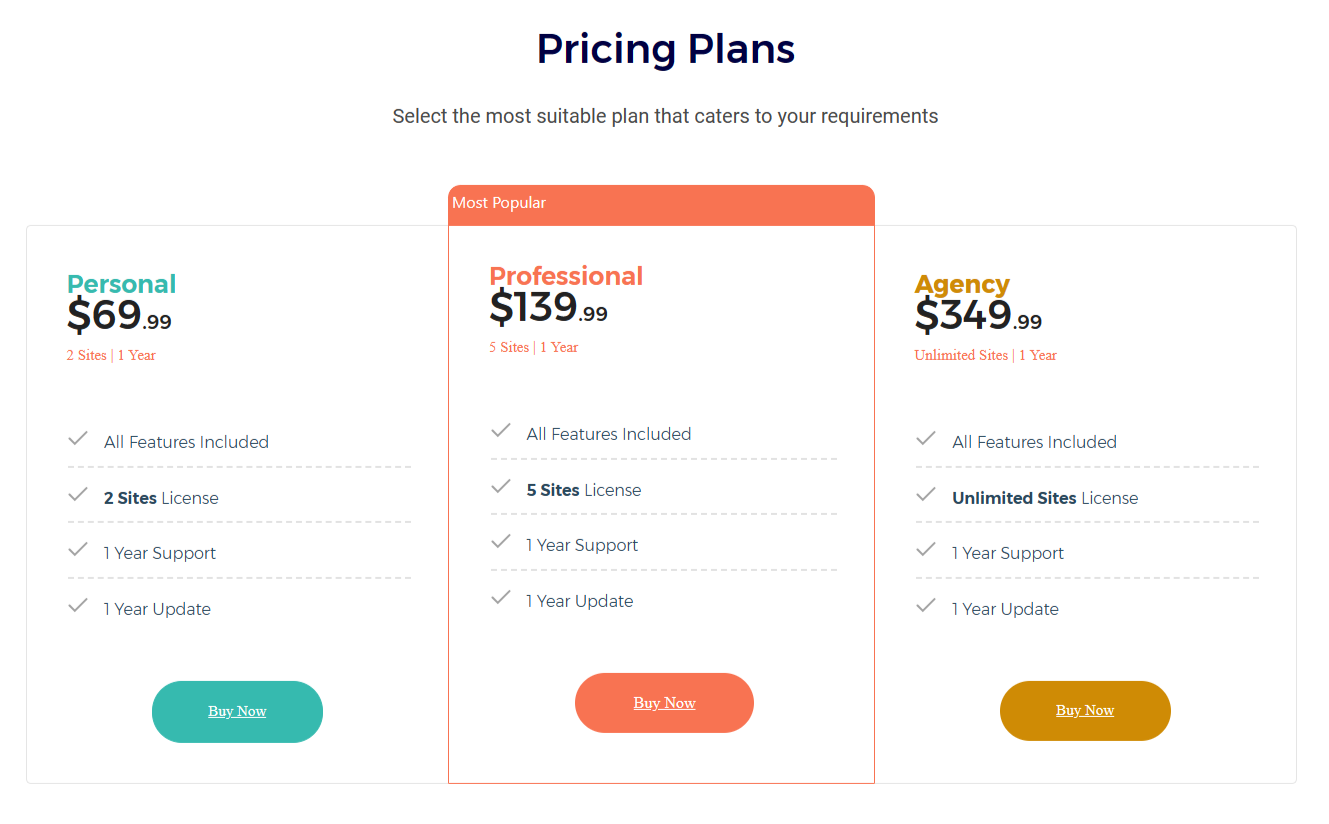
Task: Click checkmark next to 2 Sites License
Action: [78, 495]
